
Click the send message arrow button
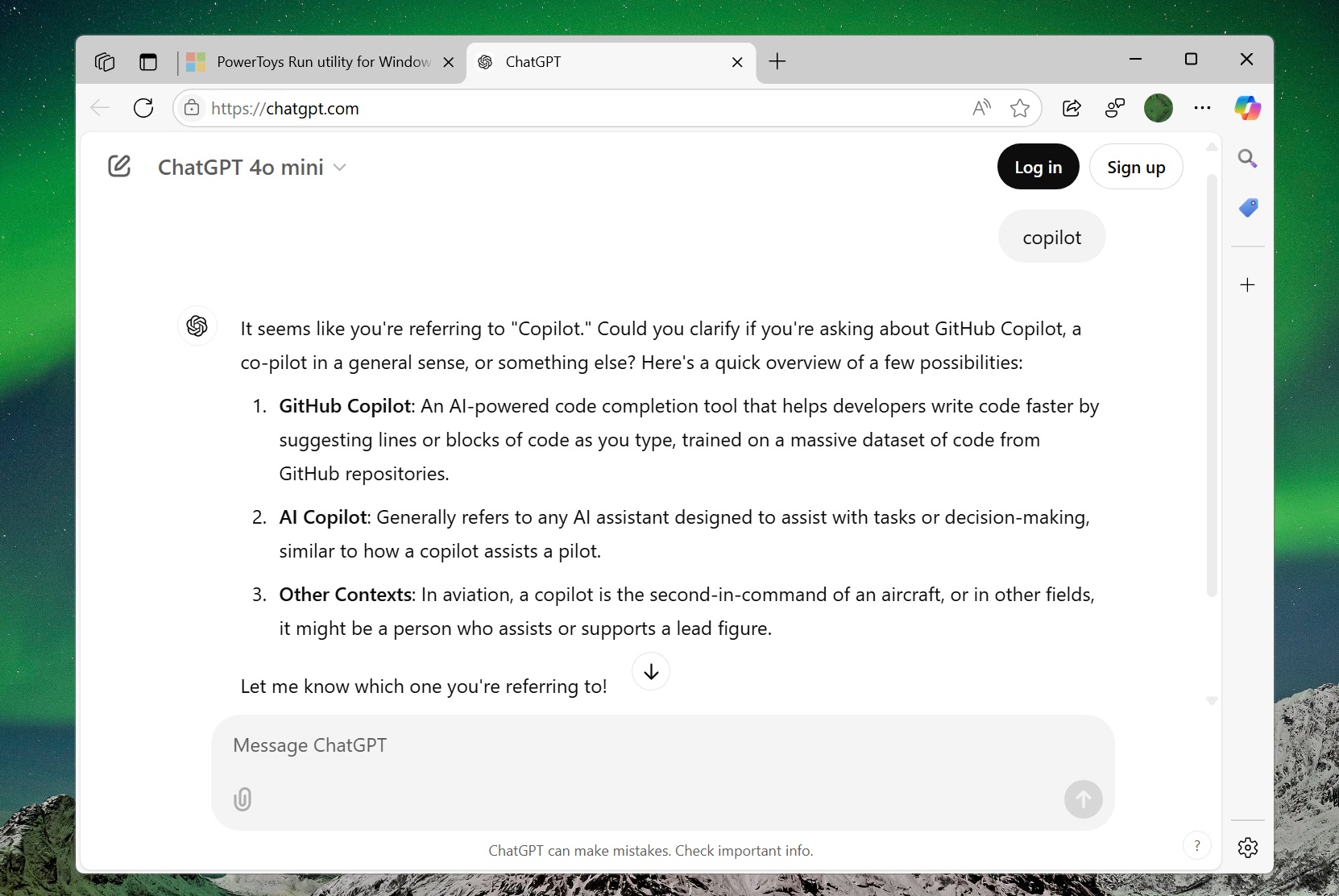point(1083,799)
